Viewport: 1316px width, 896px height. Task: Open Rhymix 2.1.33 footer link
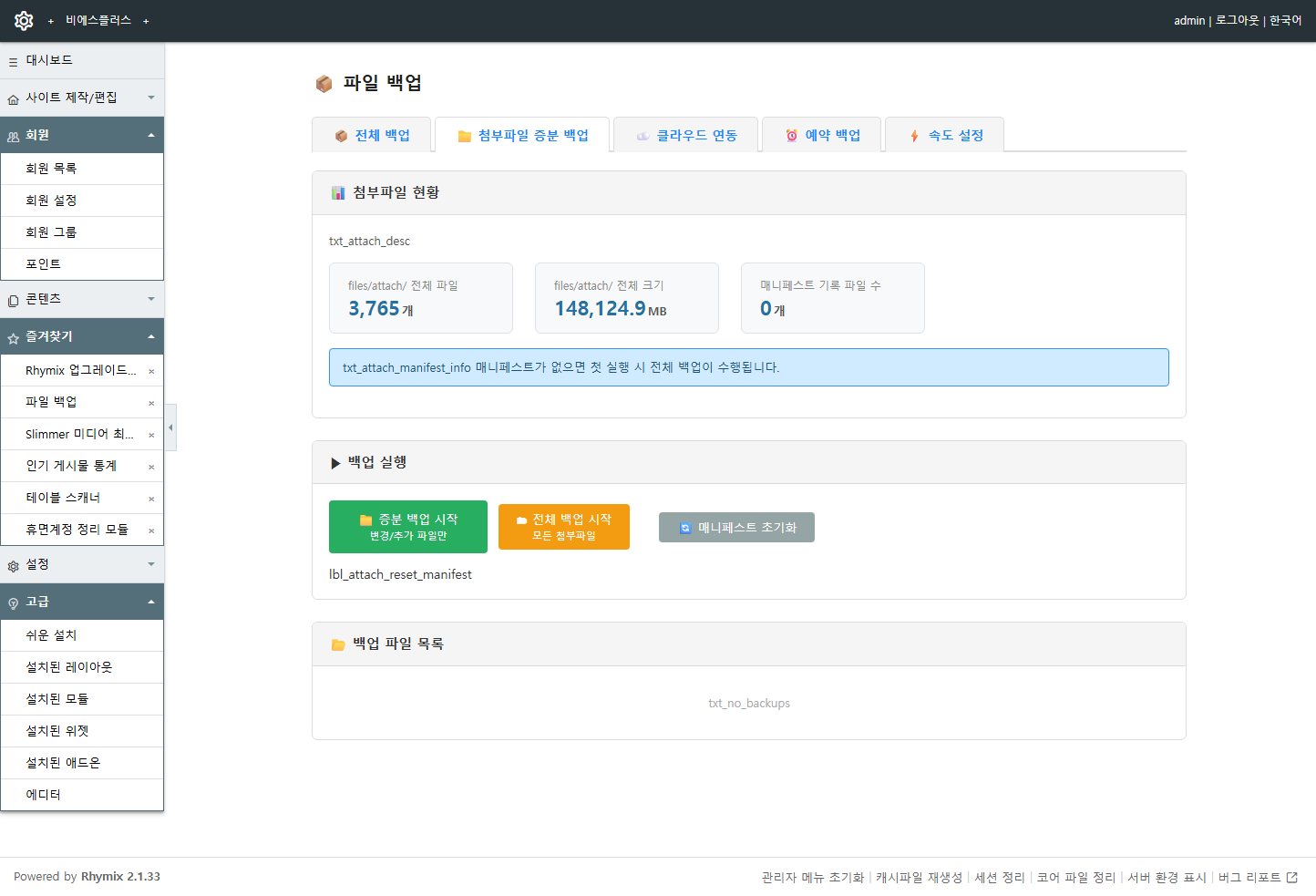pos(120,877)
